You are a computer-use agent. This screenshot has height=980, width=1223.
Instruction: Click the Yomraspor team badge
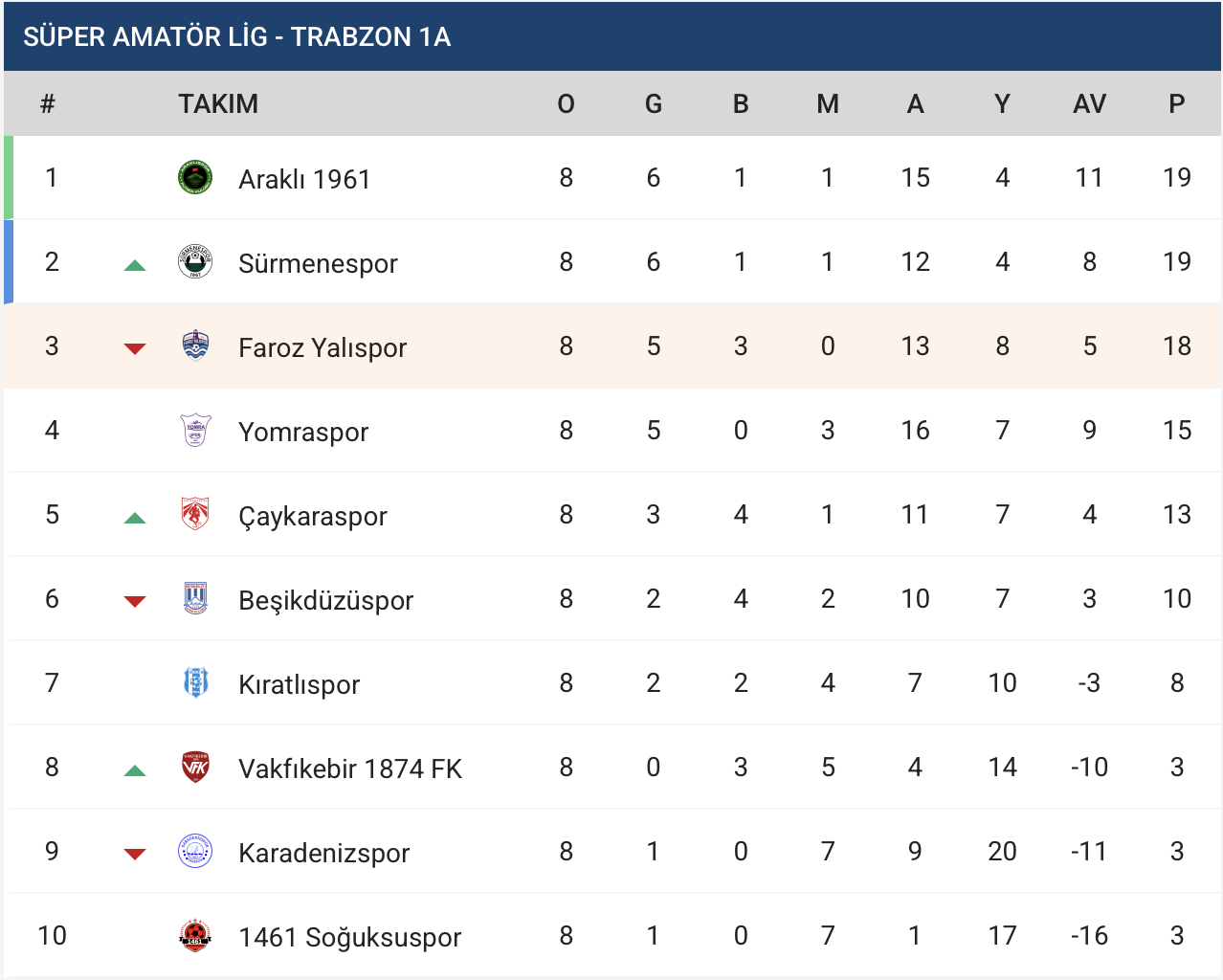[195, 431]
